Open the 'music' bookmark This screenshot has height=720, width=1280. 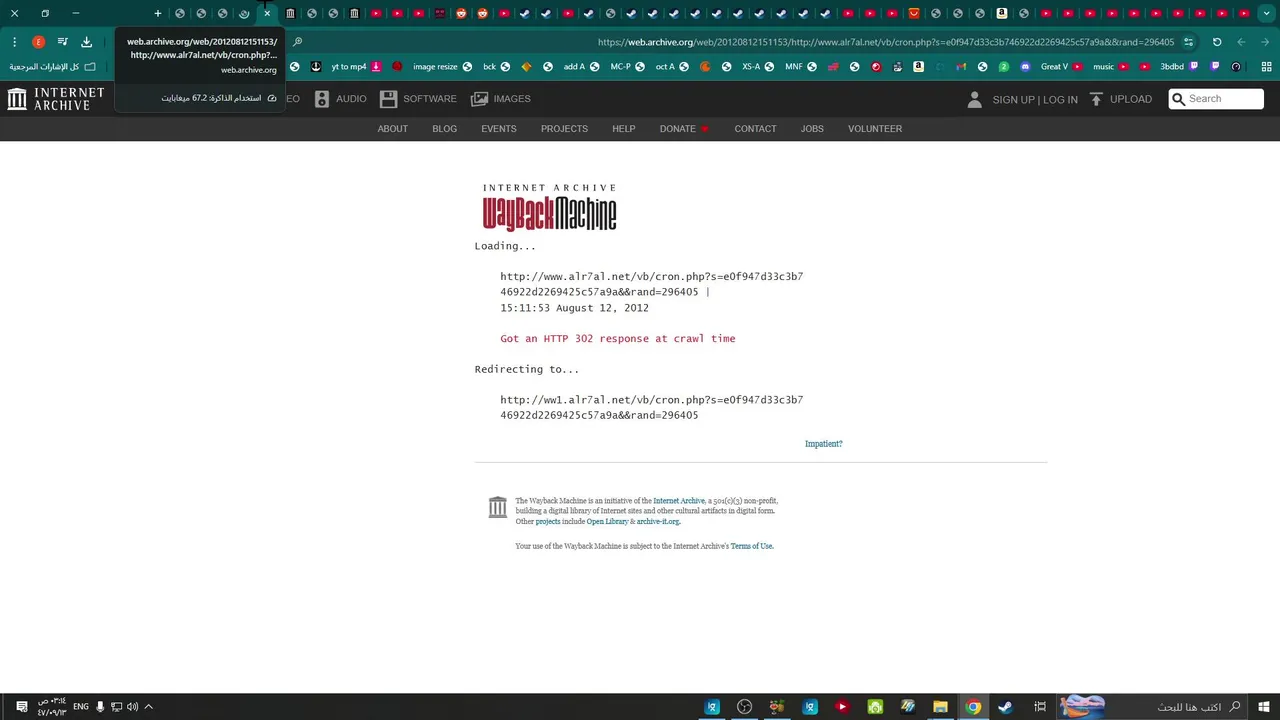[x=1111, y=67]
